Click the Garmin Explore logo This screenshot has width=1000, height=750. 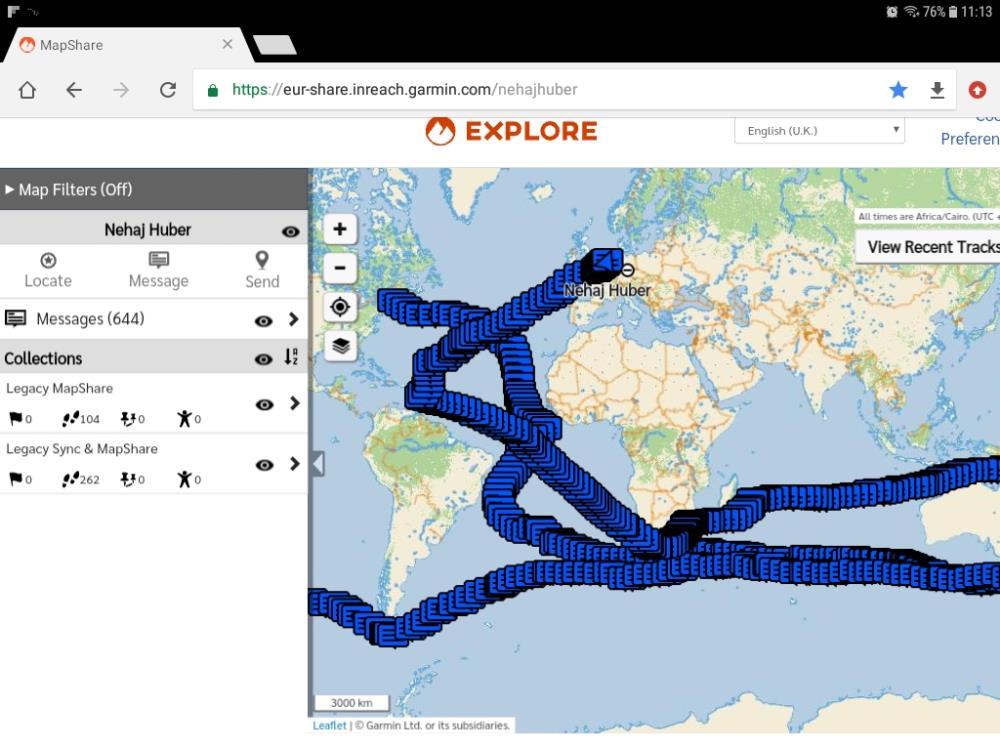[x=511, y=131]
